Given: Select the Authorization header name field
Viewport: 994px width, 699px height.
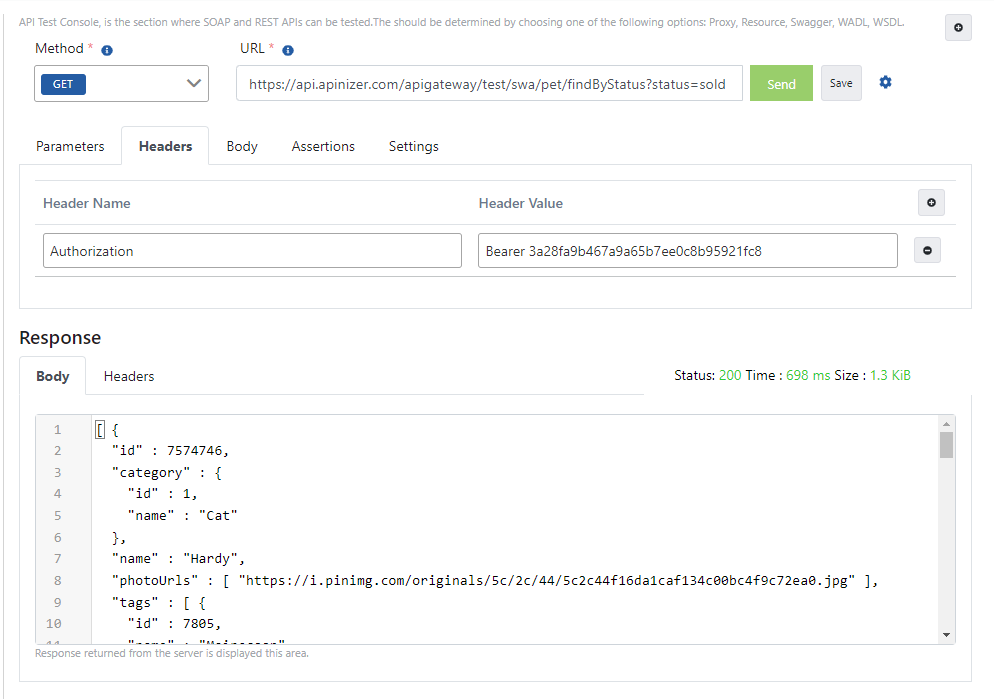Looking at the screenshot, I should pyautogui.click(x=251, y=250).
